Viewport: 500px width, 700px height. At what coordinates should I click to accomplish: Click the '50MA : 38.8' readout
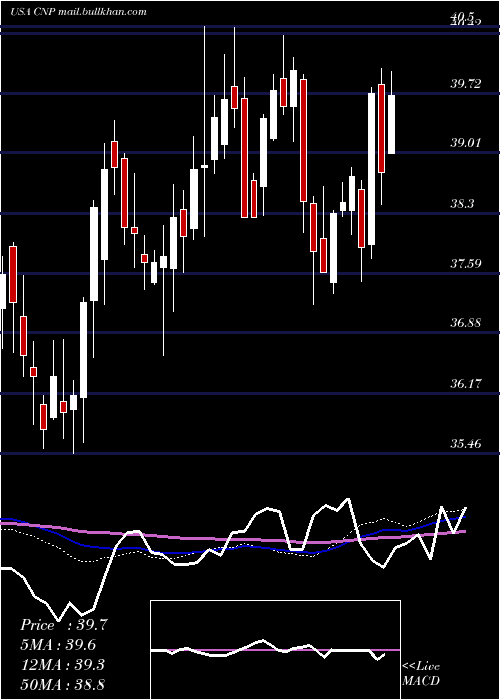[x=62, y=684]
